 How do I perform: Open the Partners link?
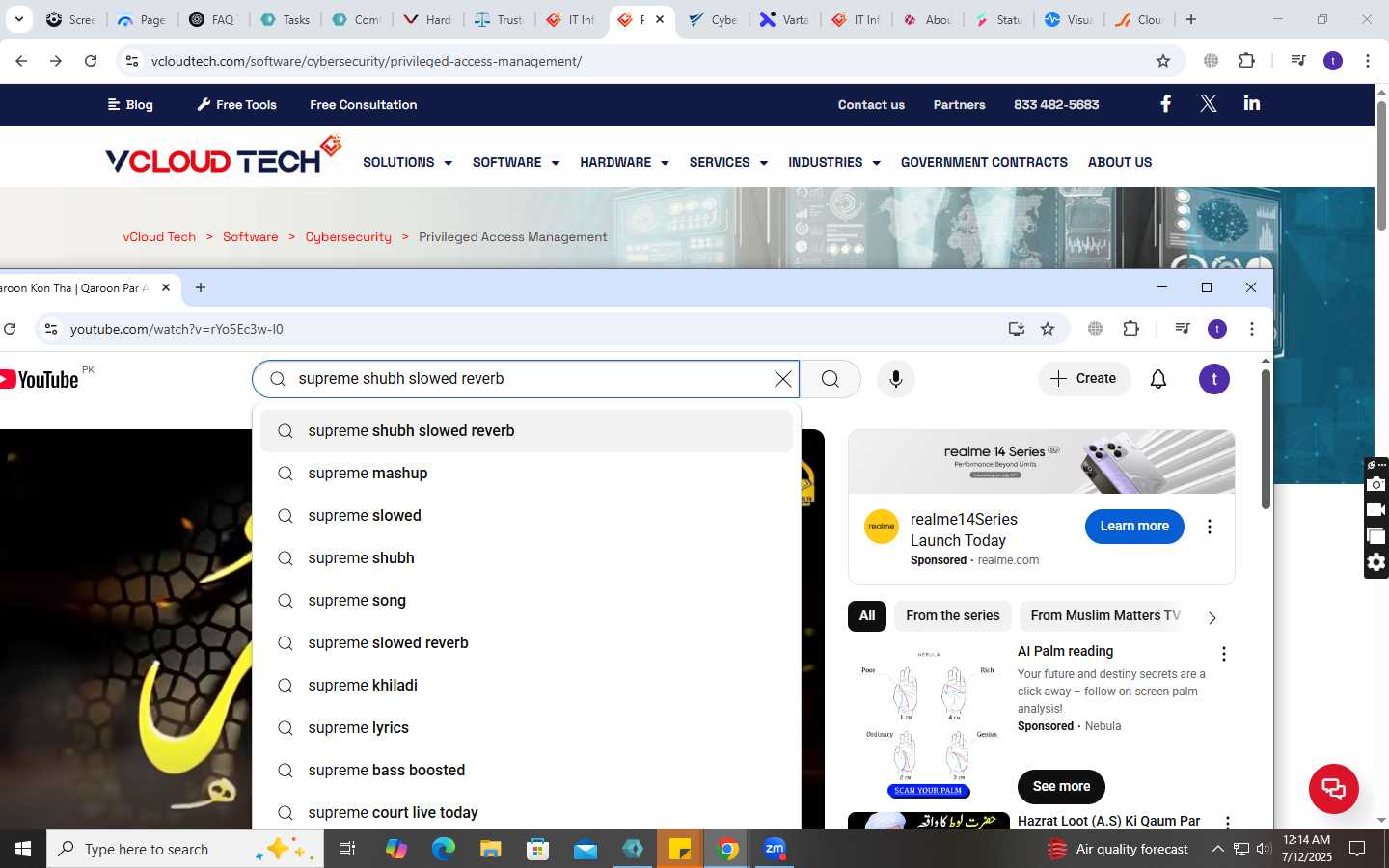pos(959,105)
